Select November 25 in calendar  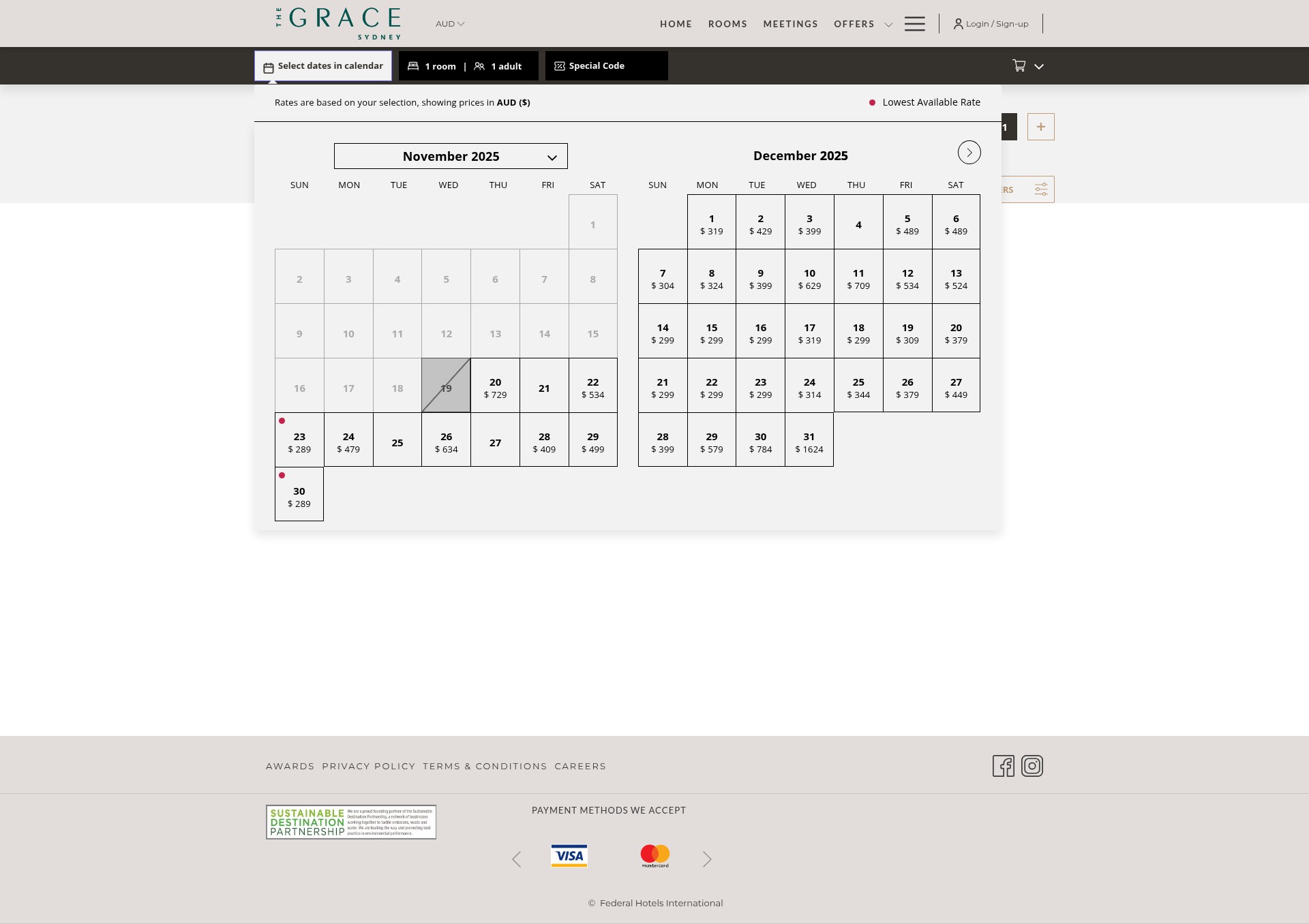pos(397,440)
